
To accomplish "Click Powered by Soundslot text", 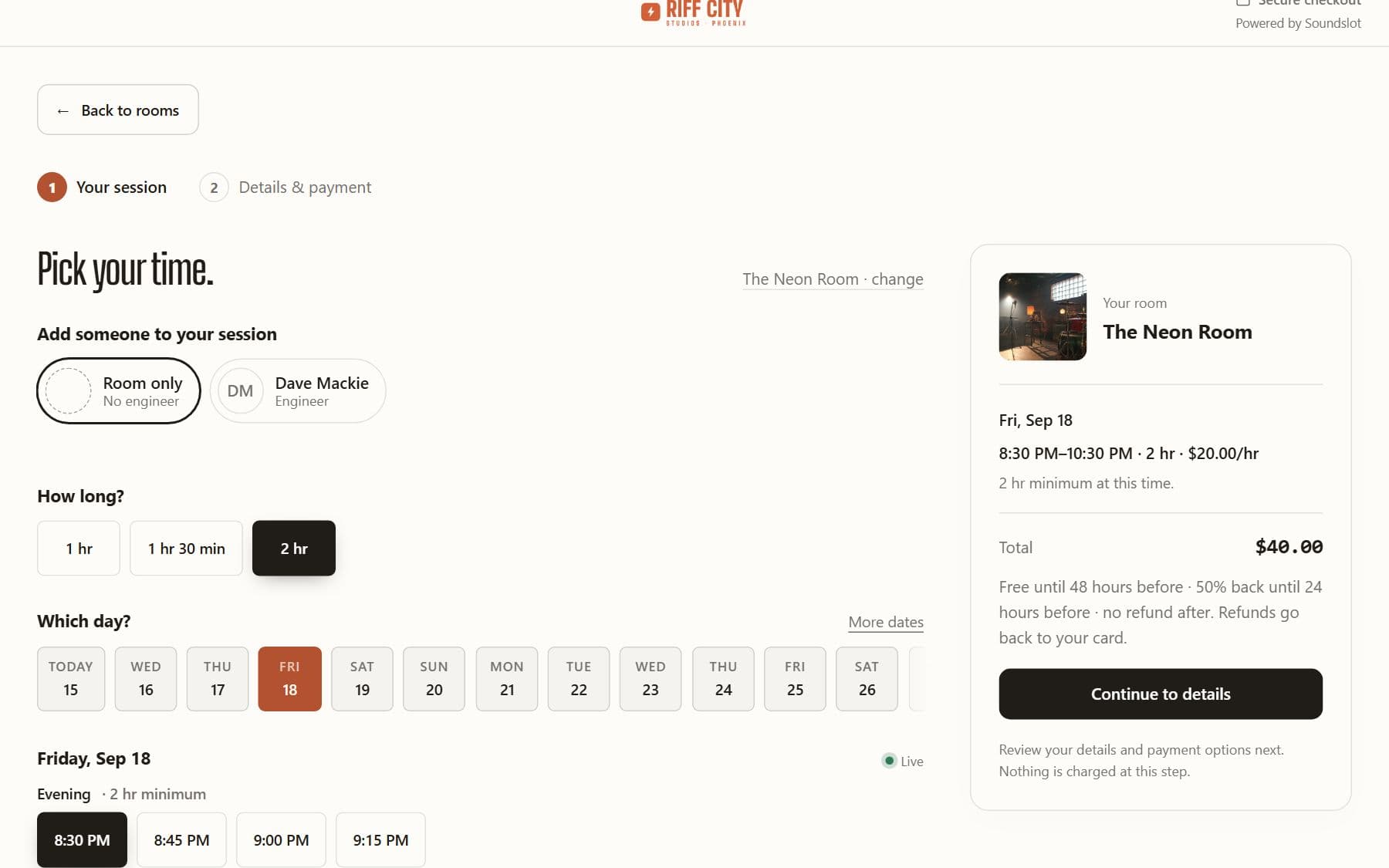I will (x=1298, y=23).
